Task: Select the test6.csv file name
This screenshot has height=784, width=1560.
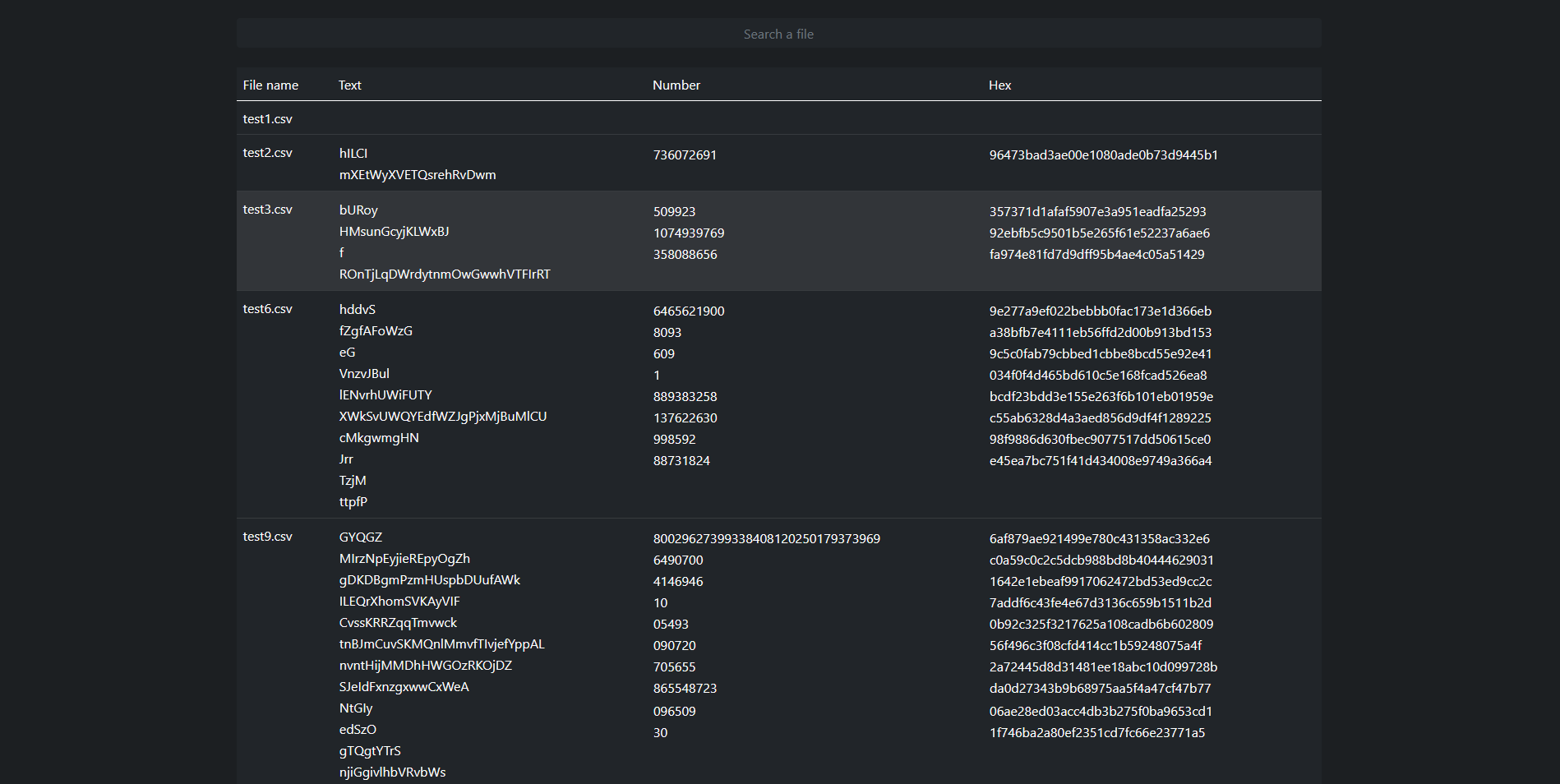Action: 268,309
